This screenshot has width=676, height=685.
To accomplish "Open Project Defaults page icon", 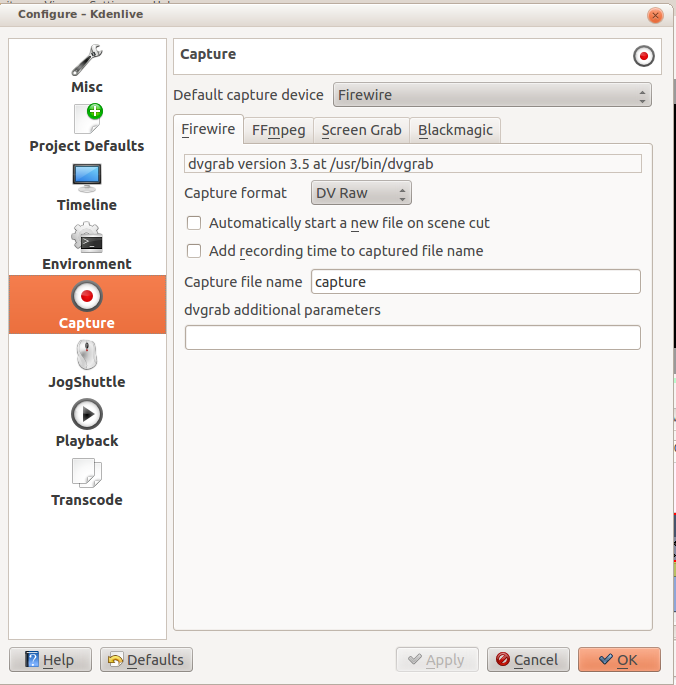I will (x=88, y=118).
